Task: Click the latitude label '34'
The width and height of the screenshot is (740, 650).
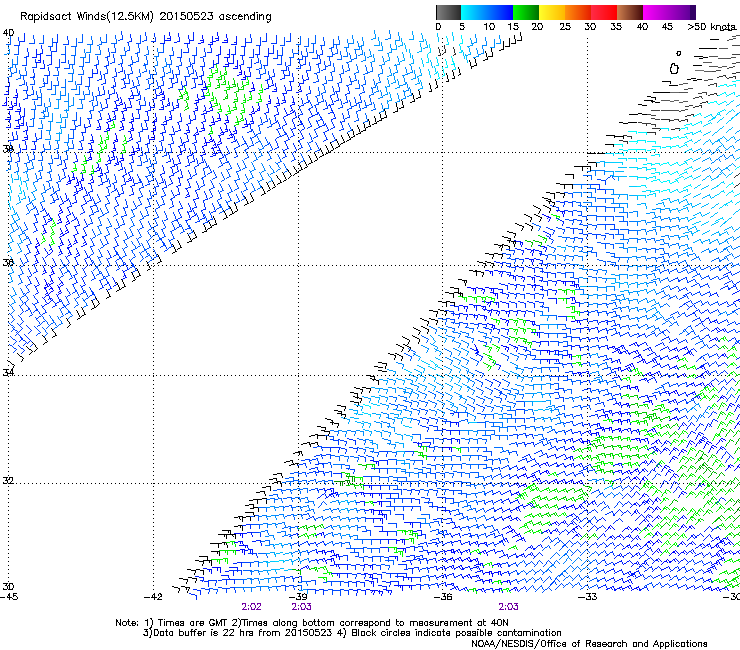Action: [8, 372]
